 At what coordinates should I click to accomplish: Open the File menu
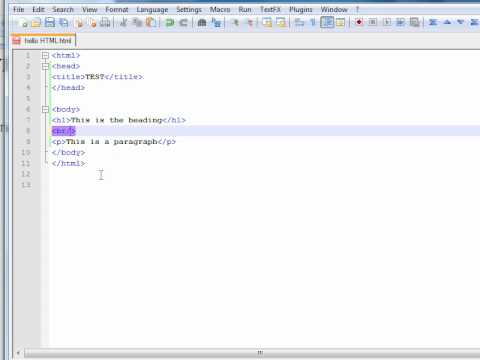click(18, 9)
